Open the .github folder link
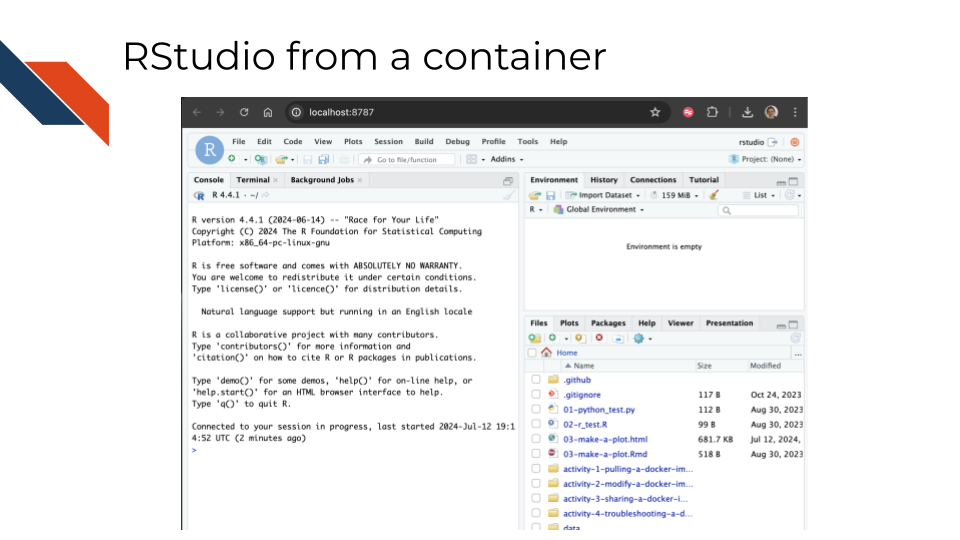This screenshot has width=960, height=540. pyautogui.click(x=577, y=380)
